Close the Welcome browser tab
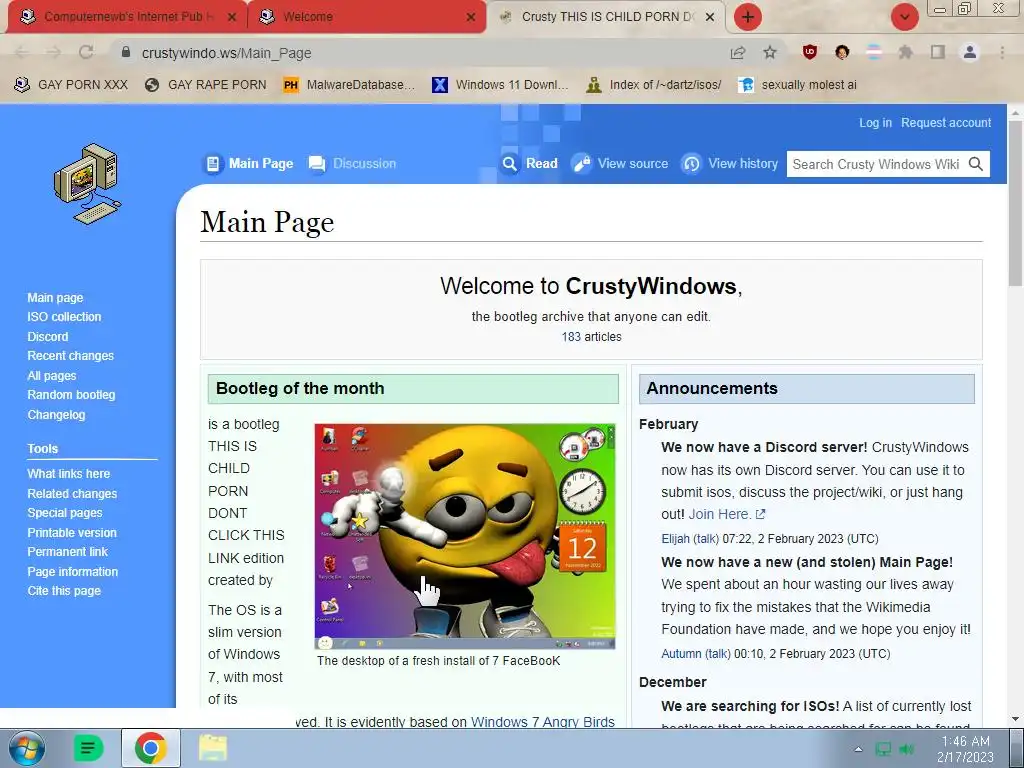 coord(471,17)
